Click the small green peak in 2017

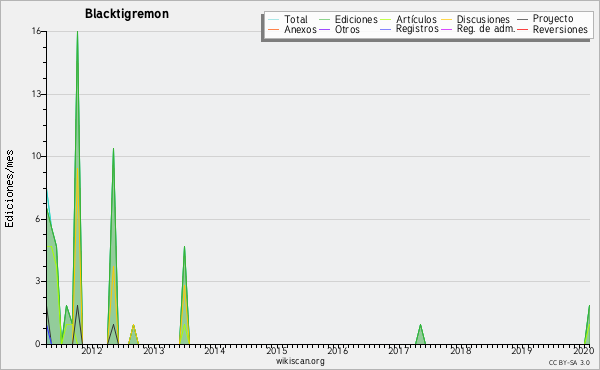(x=420, y=334)
